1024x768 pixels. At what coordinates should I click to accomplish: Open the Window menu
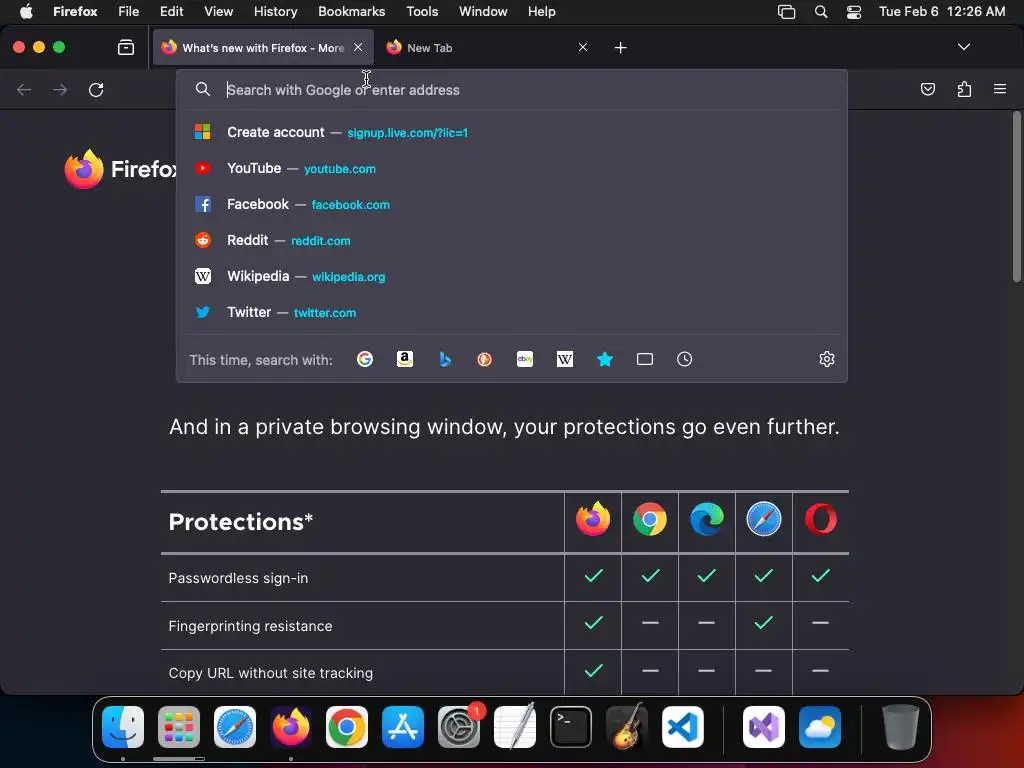[x=483, y=12]
